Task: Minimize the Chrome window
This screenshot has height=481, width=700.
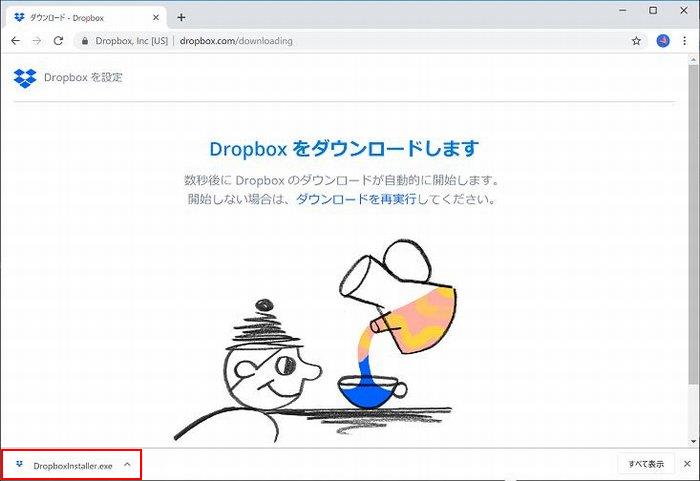Action: coord(623,10)
